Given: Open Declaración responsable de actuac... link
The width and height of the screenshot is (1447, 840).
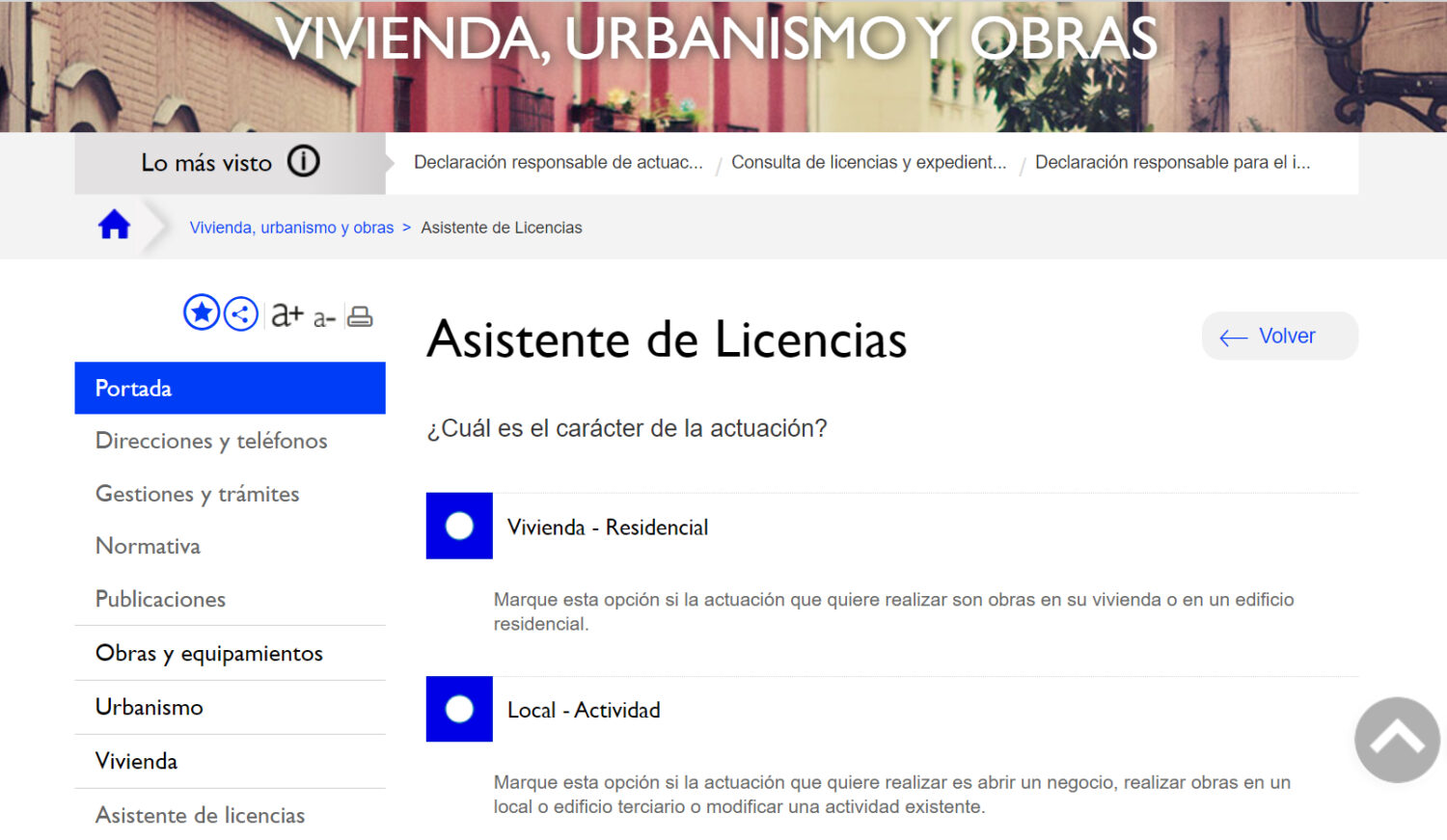Looking at the screenshot, I should (x=558, y=163).
